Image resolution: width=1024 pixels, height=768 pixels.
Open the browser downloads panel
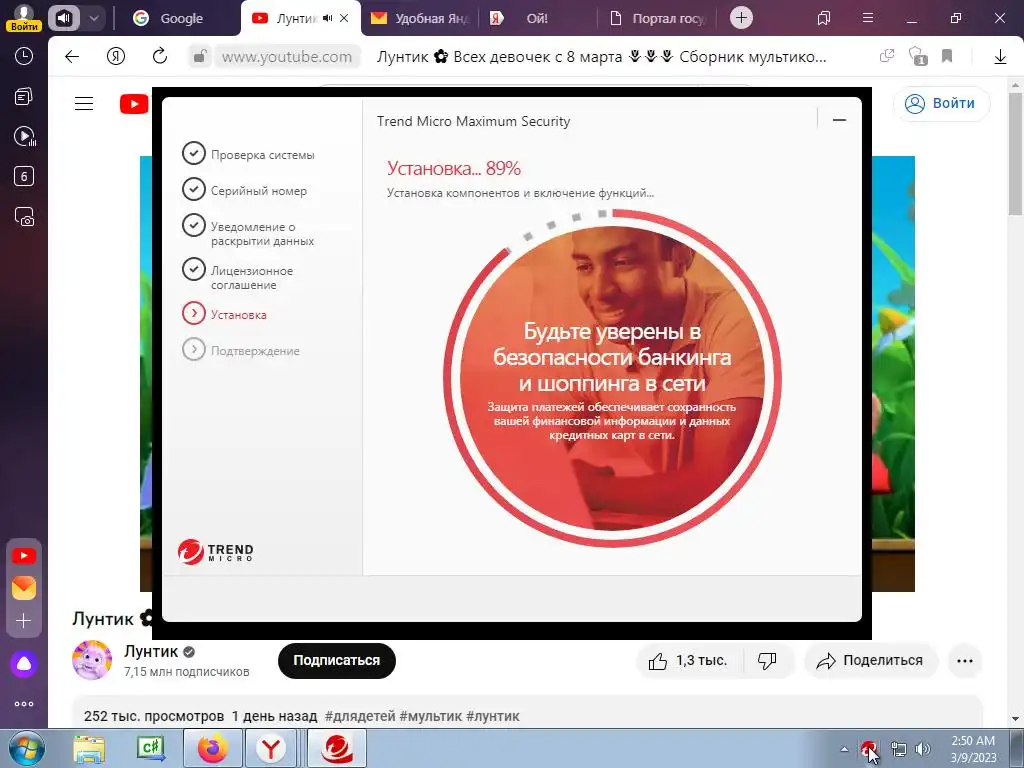[1000, 57]
